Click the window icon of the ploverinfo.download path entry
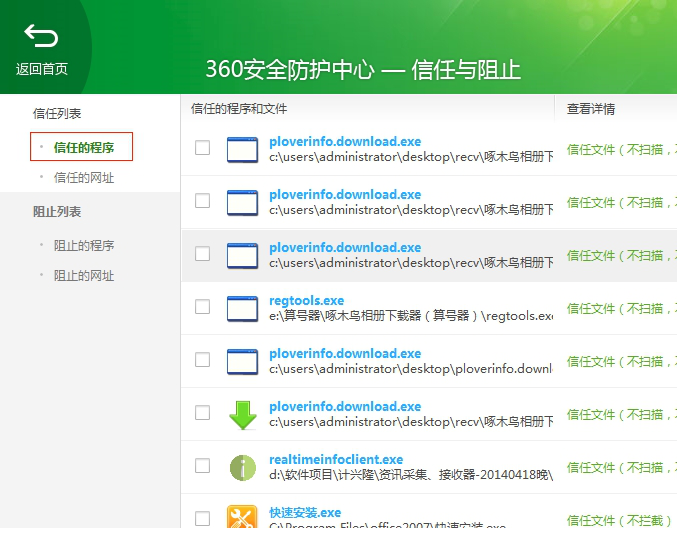Viewport: 677px width, 549px height. tap(243, 362)
